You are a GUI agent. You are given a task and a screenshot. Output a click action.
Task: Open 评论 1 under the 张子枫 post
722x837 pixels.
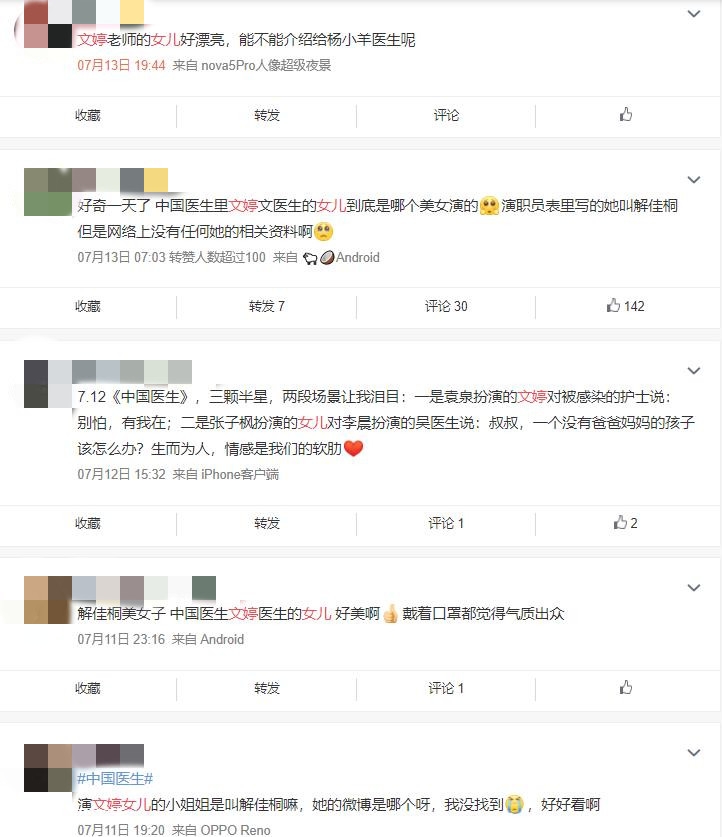(x=446, y=523)
